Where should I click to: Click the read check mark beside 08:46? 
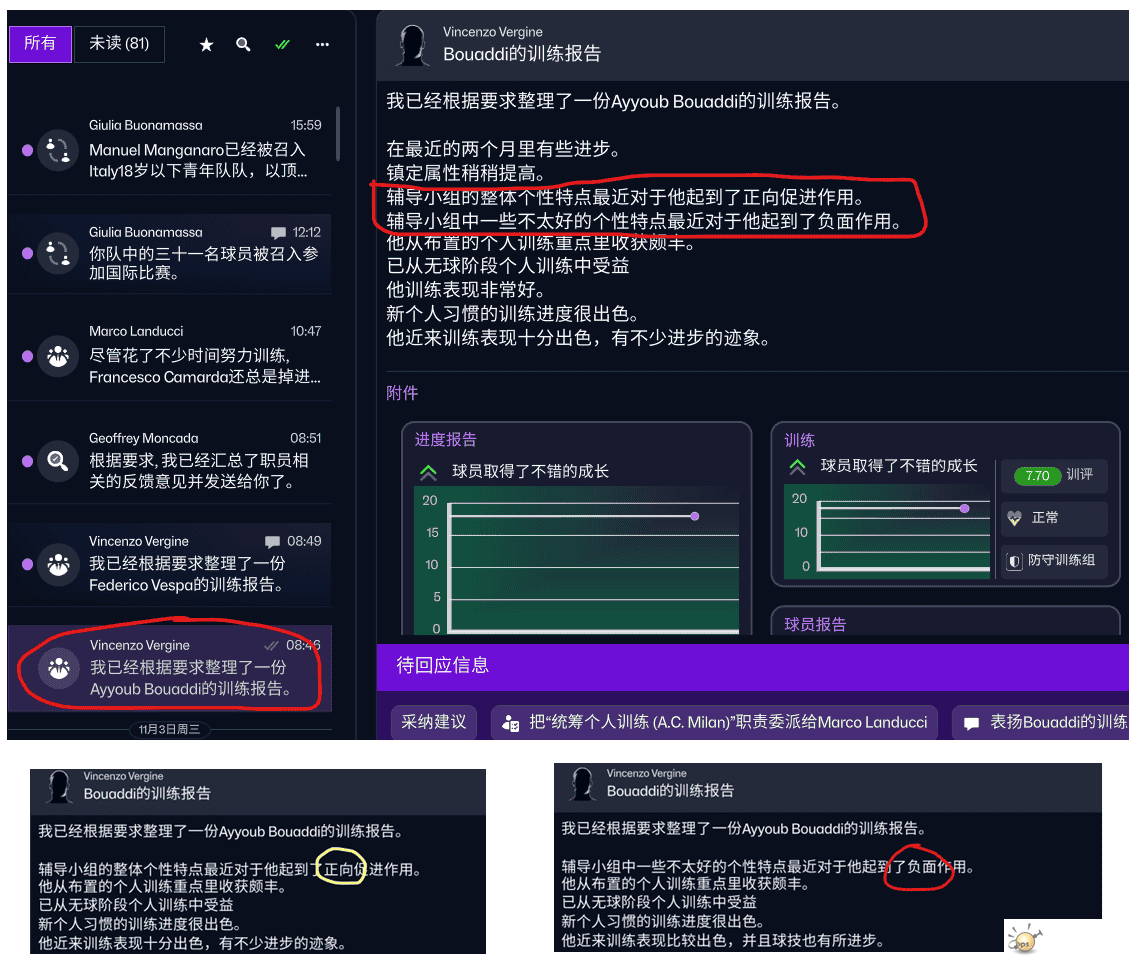[271, 645]
